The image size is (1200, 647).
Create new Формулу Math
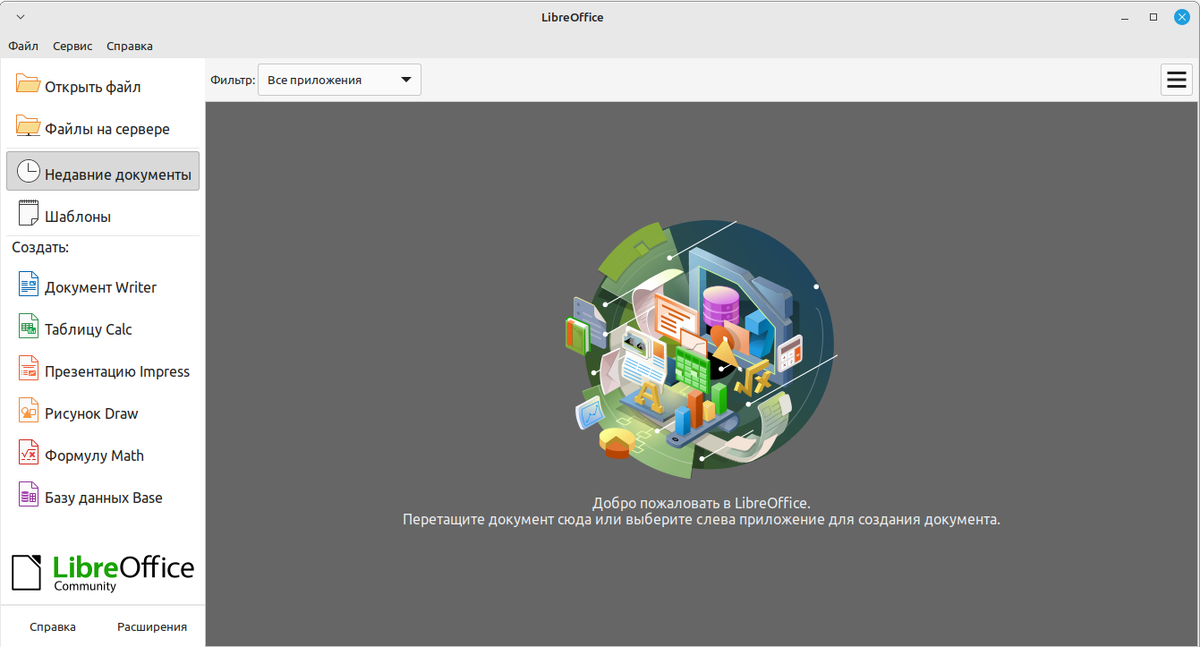click(x=103, y=455)
